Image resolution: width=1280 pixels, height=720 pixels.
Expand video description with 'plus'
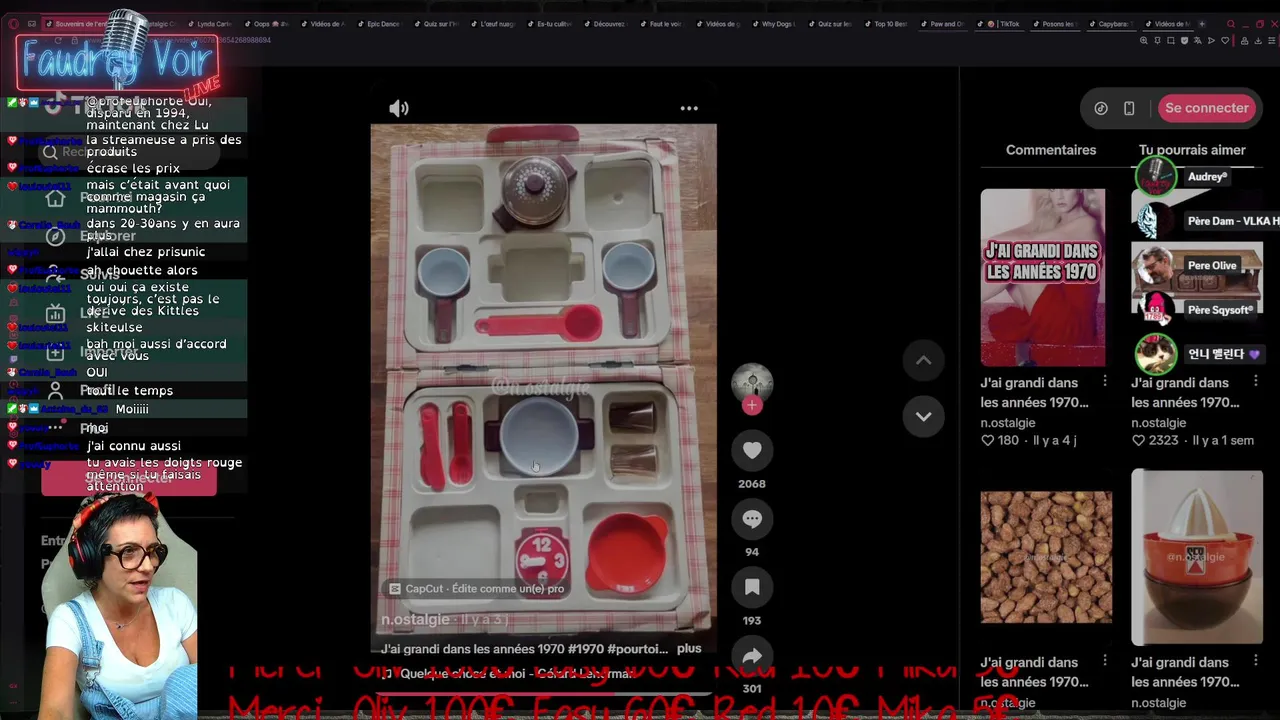689,648
